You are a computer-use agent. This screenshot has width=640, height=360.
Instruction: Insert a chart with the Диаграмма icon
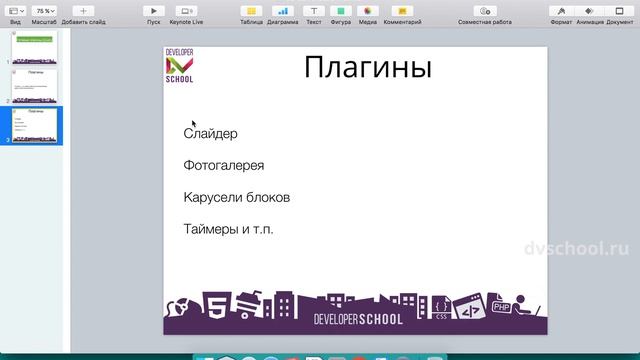click(x=282, y=11)
